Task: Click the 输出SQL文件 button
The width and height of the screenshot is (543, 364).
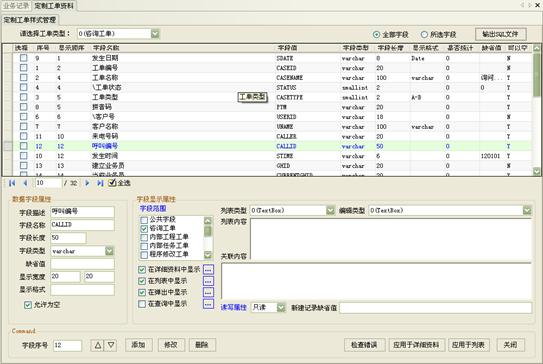Action: (500, 34)
